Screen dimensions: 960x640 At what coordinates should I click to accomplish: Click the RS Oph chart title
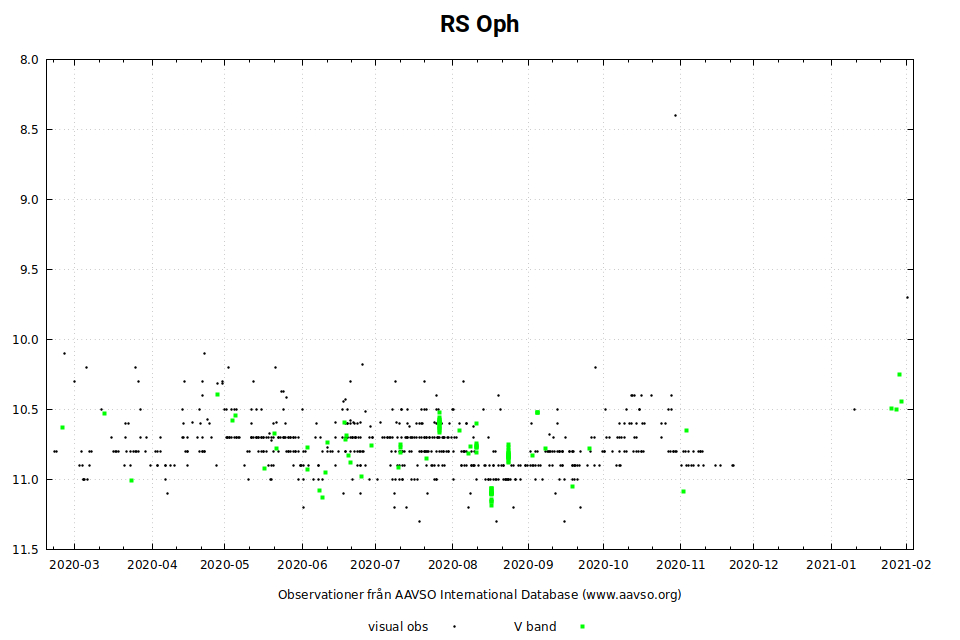click(479, 24)
